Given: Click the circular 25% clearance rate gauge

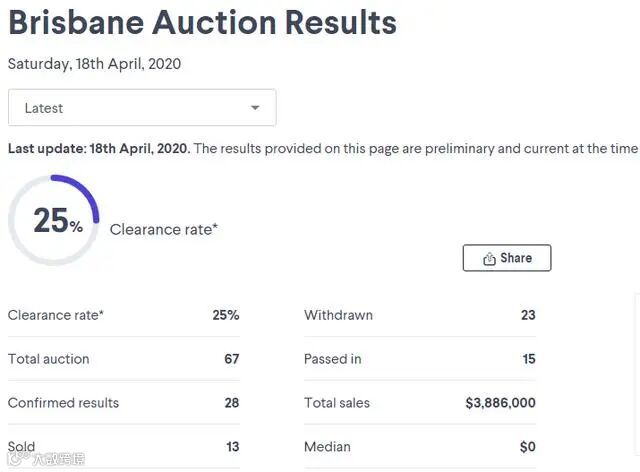Looking at the screenshot, I should point(54,220).
